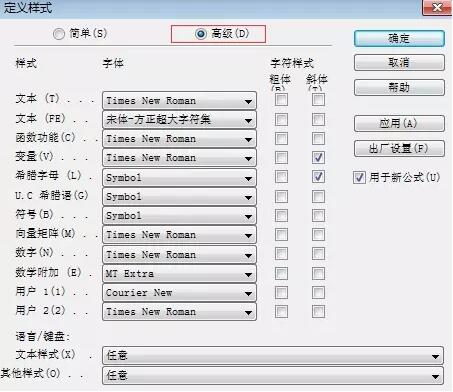Enable italic for 数字(N) row
This screenshot has height=392, width=453.
[318, 254]
